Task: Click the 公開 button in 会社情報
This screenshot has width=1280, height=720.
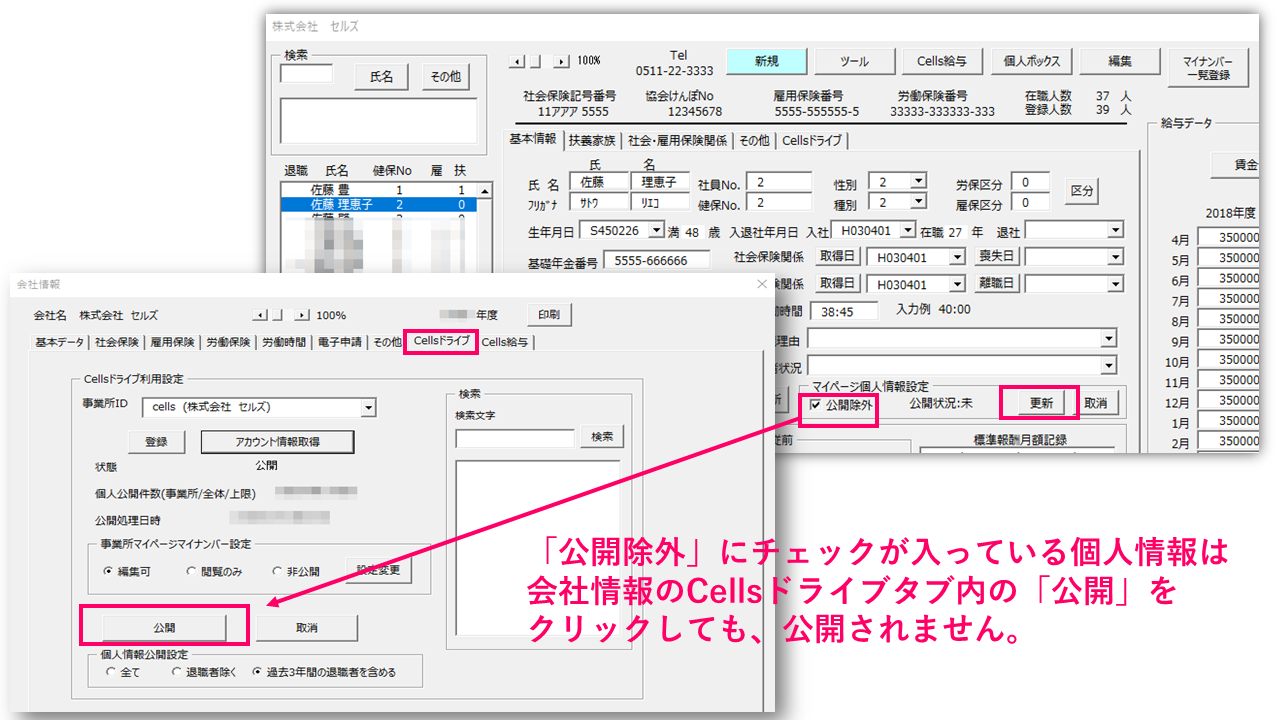Action: [164, 628]
